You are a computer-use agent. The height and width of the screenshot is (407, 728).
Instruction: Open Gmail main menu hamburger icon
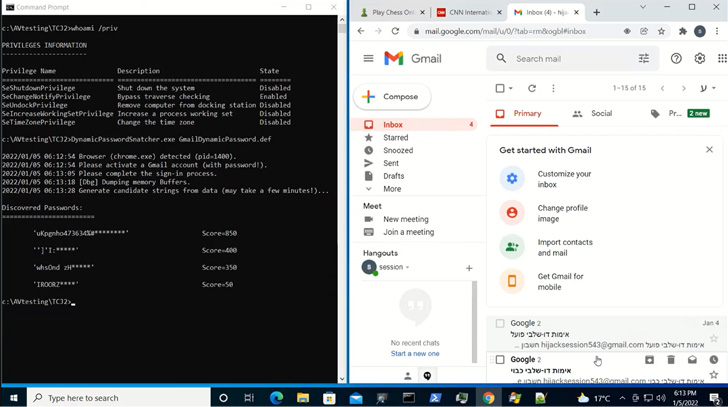pyautogui.click(x=368, y=58)
